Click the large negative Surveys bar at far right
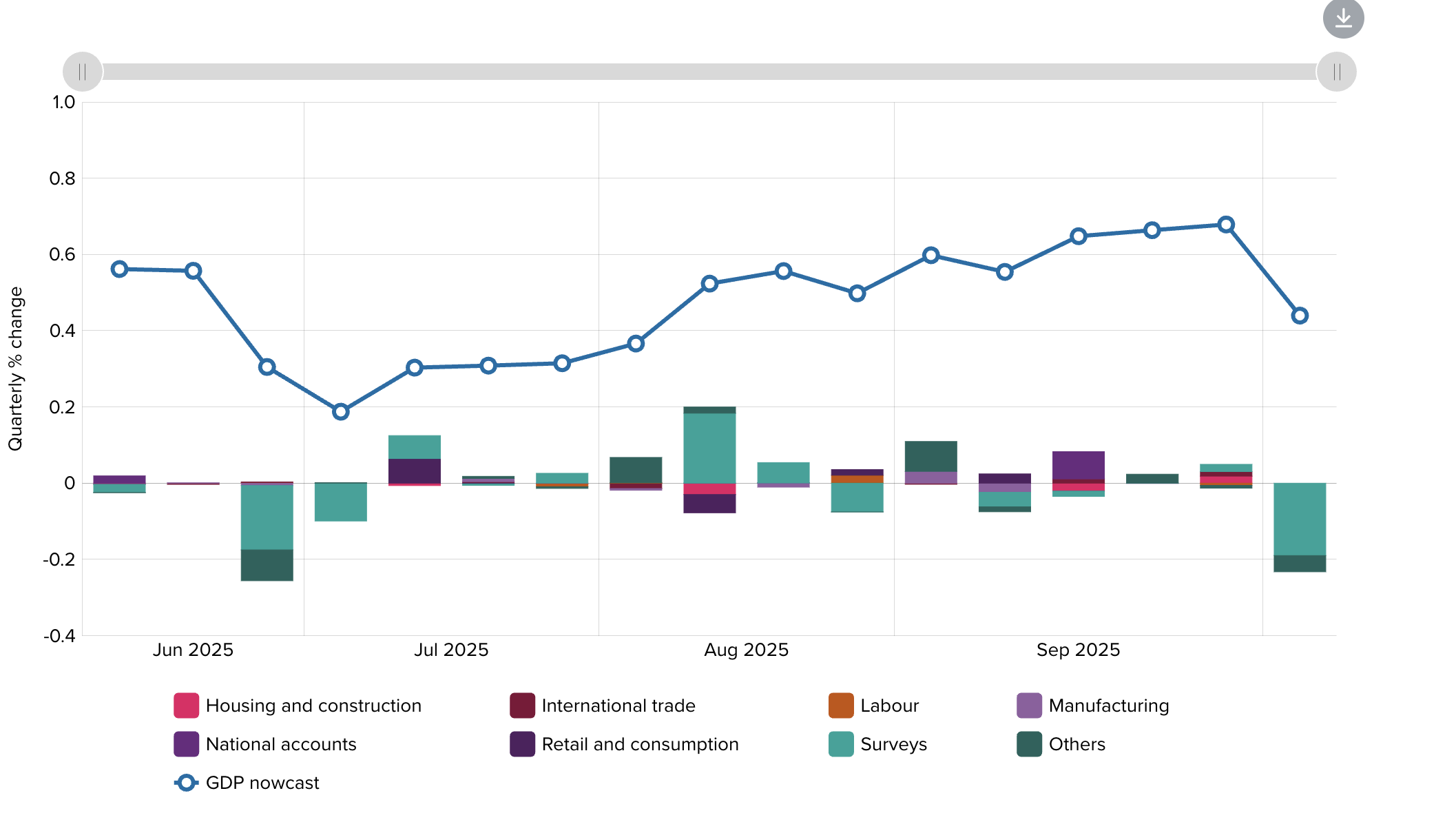 1300,519
